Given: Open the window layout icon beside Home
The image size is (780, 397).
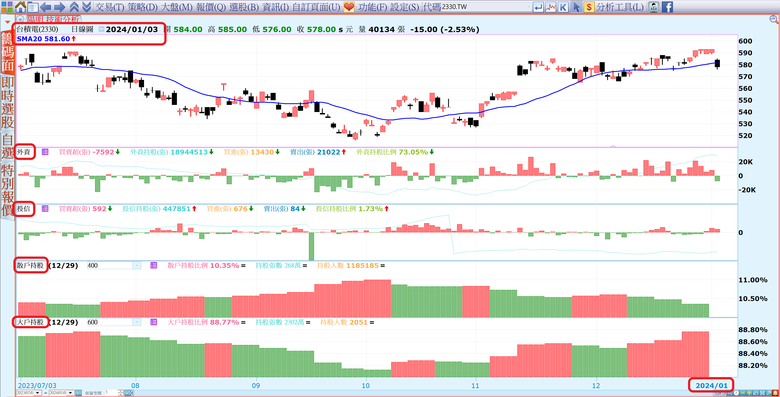Looking at the screenshot, I should coord(33,7).
